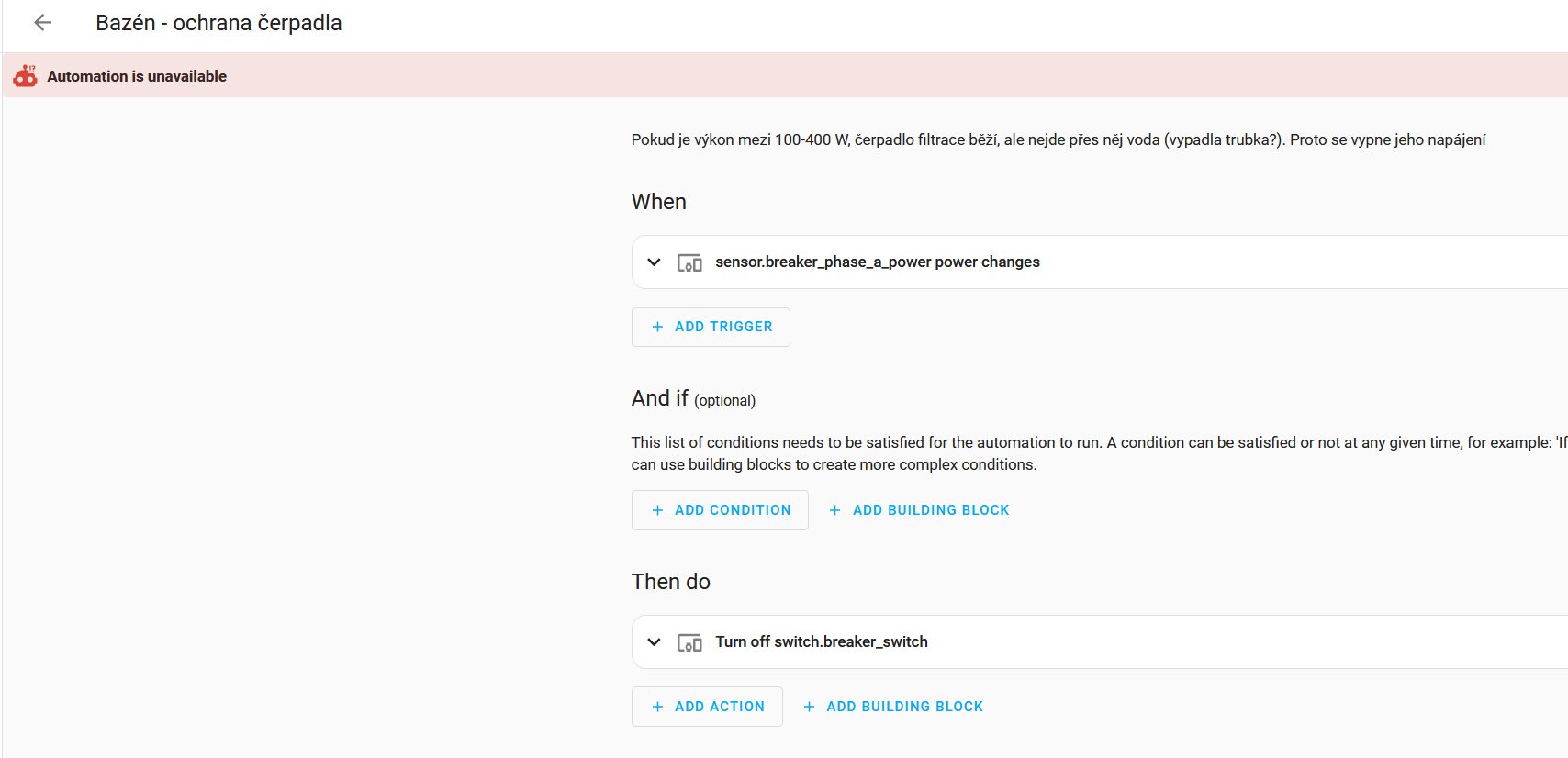Screen dimensions: 1568x758
Task: Click the Automation is unavailable banner text
Action: tap(137, 76)
